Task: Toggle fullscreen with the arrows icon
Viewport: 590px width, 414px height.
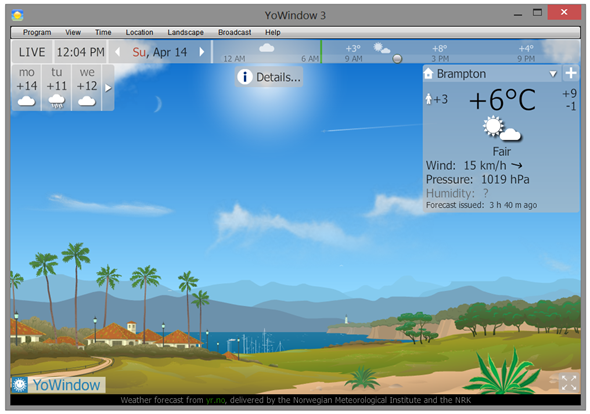Action: (x=569, y=383)
